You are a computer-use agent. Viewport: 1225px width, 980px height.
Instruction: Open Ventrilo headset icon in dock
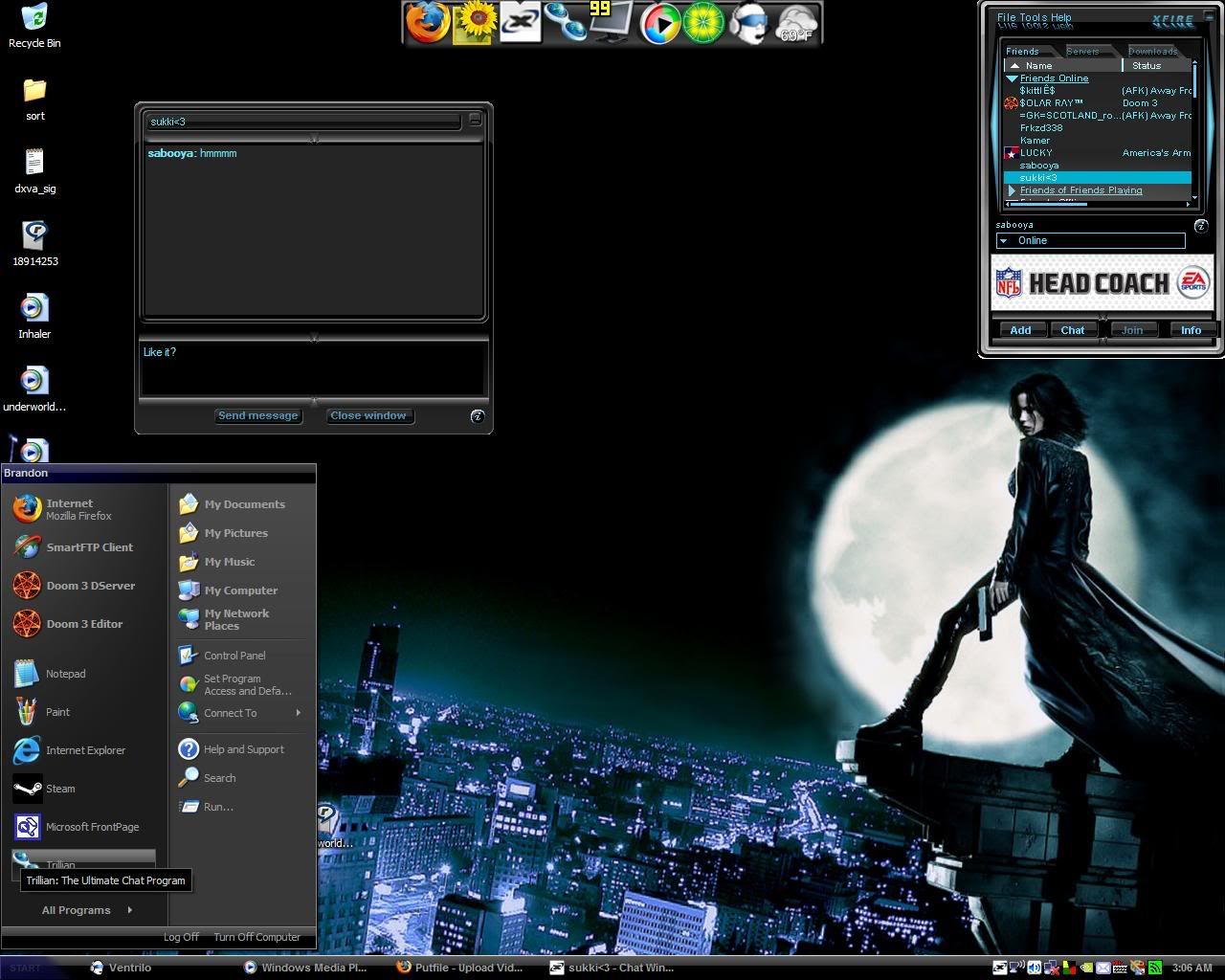[749, 24]
